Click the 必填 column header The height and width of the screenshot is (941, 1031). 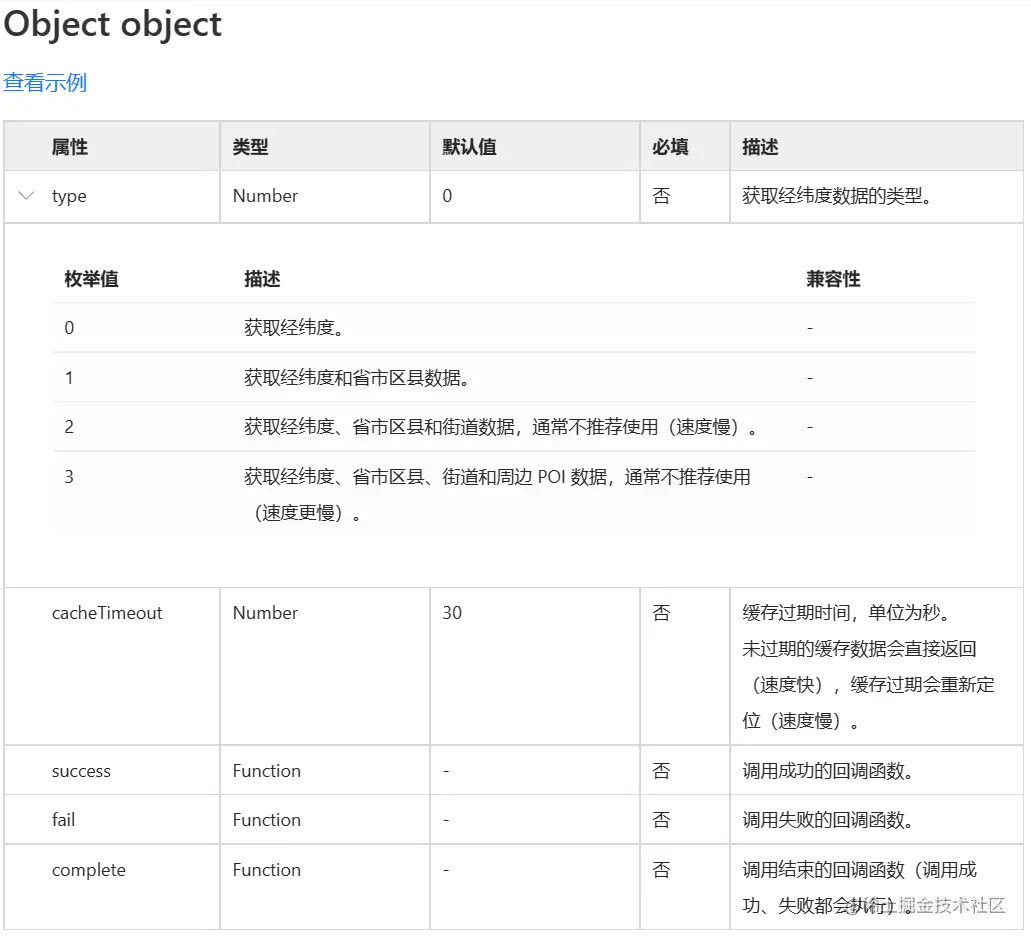(x=670, y=147)
